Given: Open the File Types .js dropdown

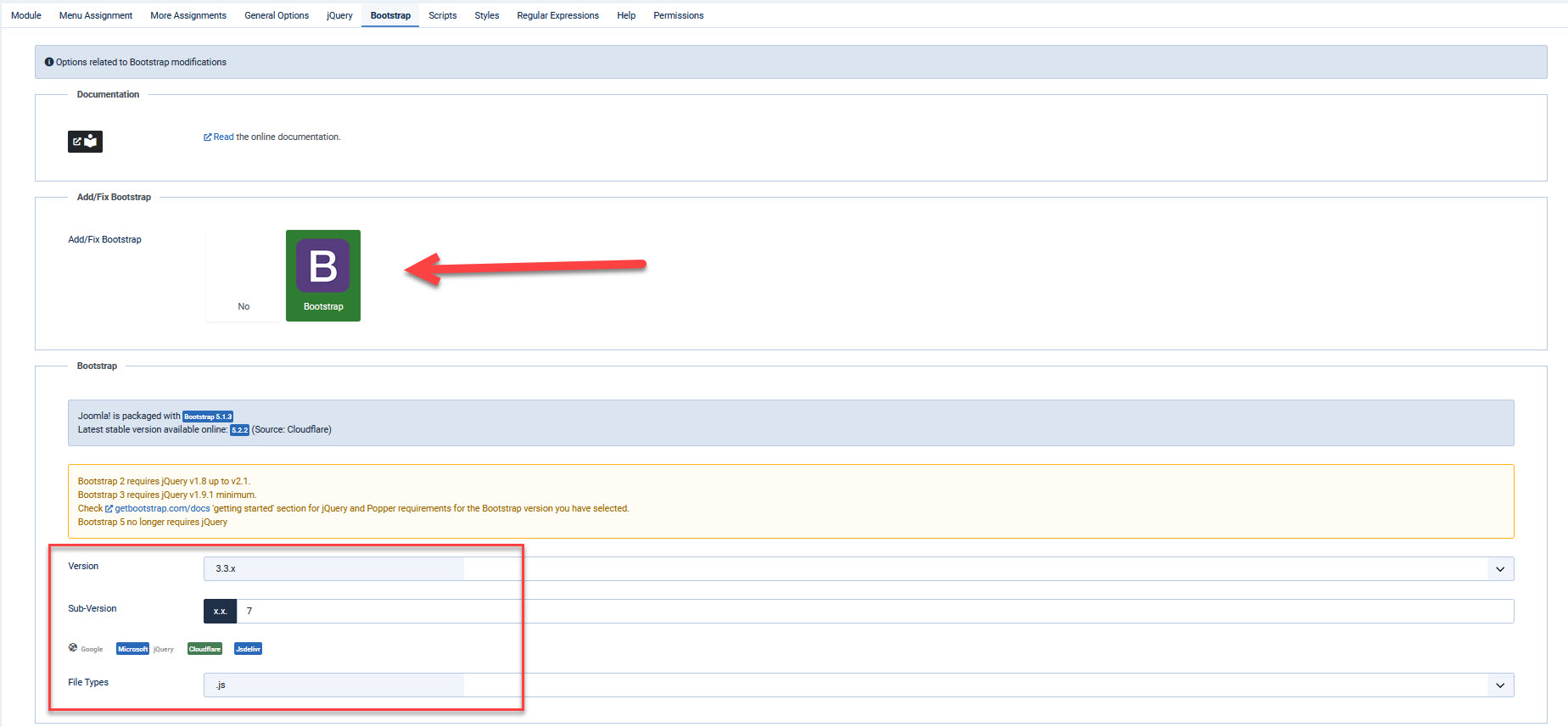Looking at the screenshot, I should coord(859,685).
